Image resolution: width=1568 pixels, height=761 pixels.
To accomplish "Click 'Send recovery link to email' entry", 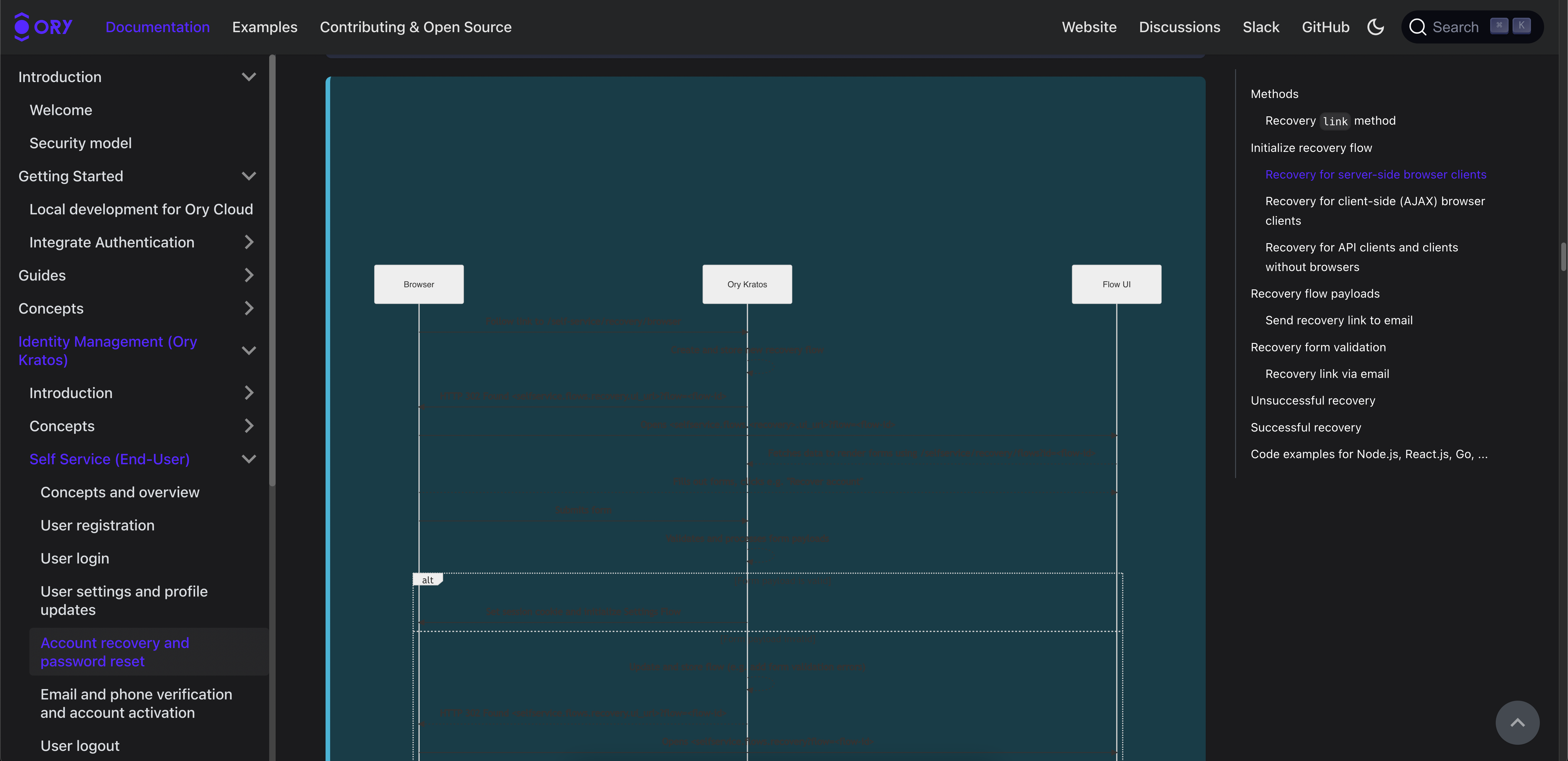I will pyautogui.click(x=1339, y=320).
